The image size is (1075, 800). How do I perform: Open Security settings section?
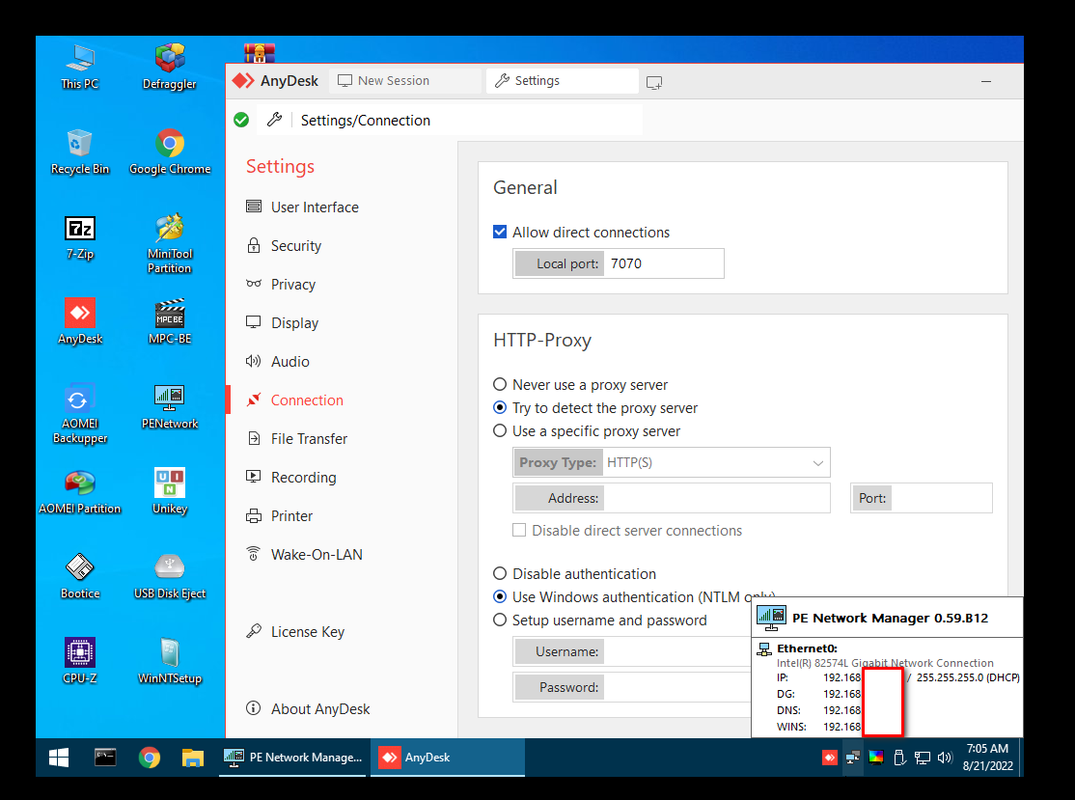click(284, 245)
